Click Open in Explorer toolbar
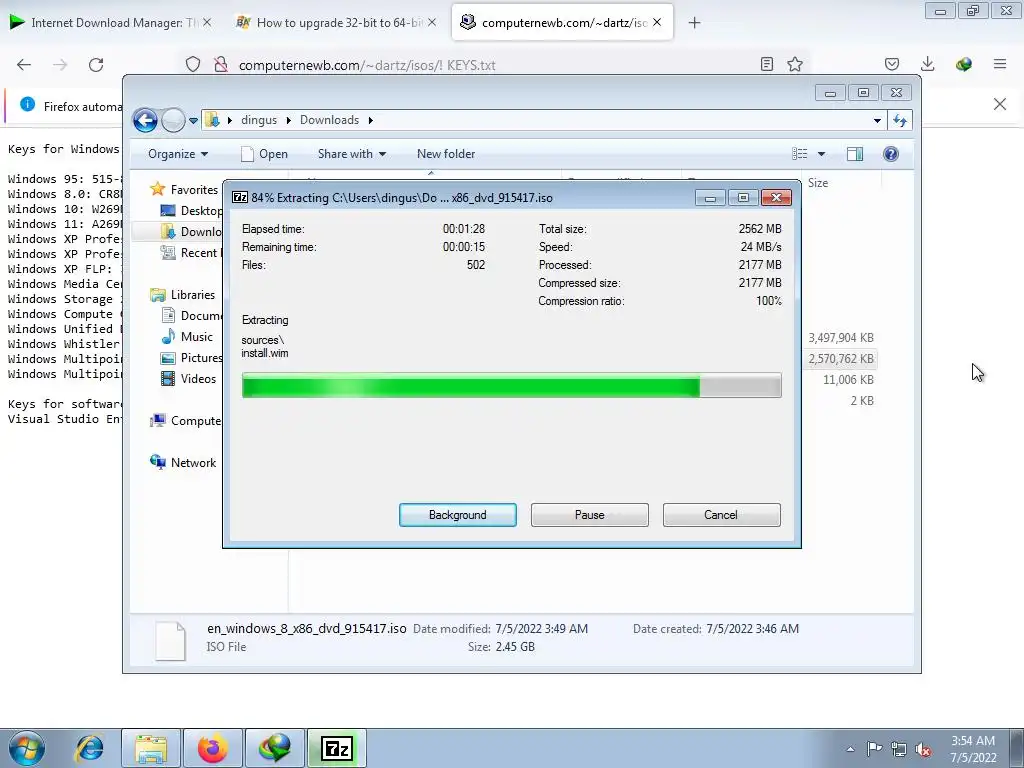 click(264, 154)
